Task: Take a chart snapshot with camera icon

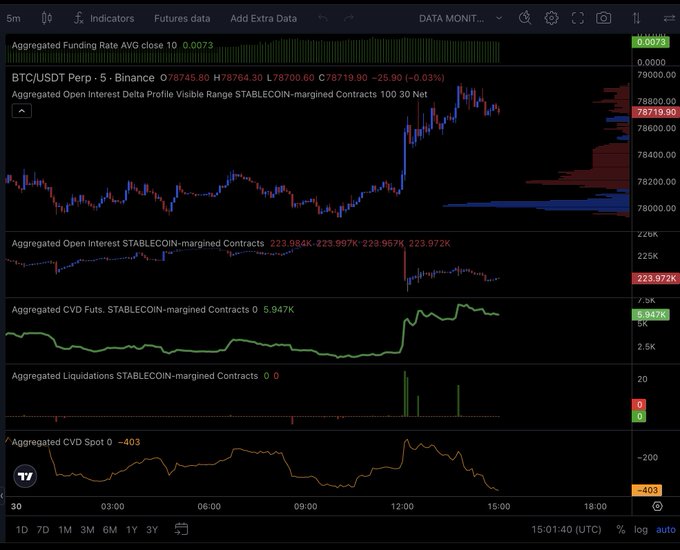Action: (603, 18)
